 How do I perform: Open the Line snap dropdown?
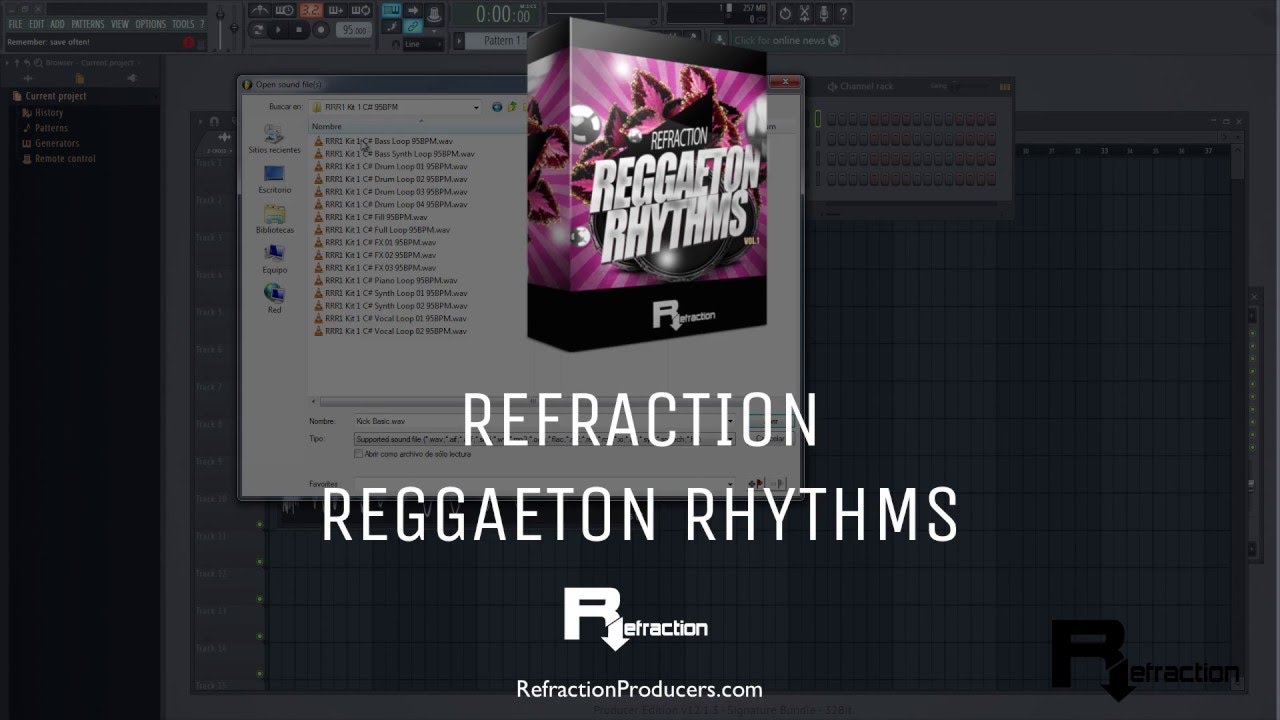point(424,44)
